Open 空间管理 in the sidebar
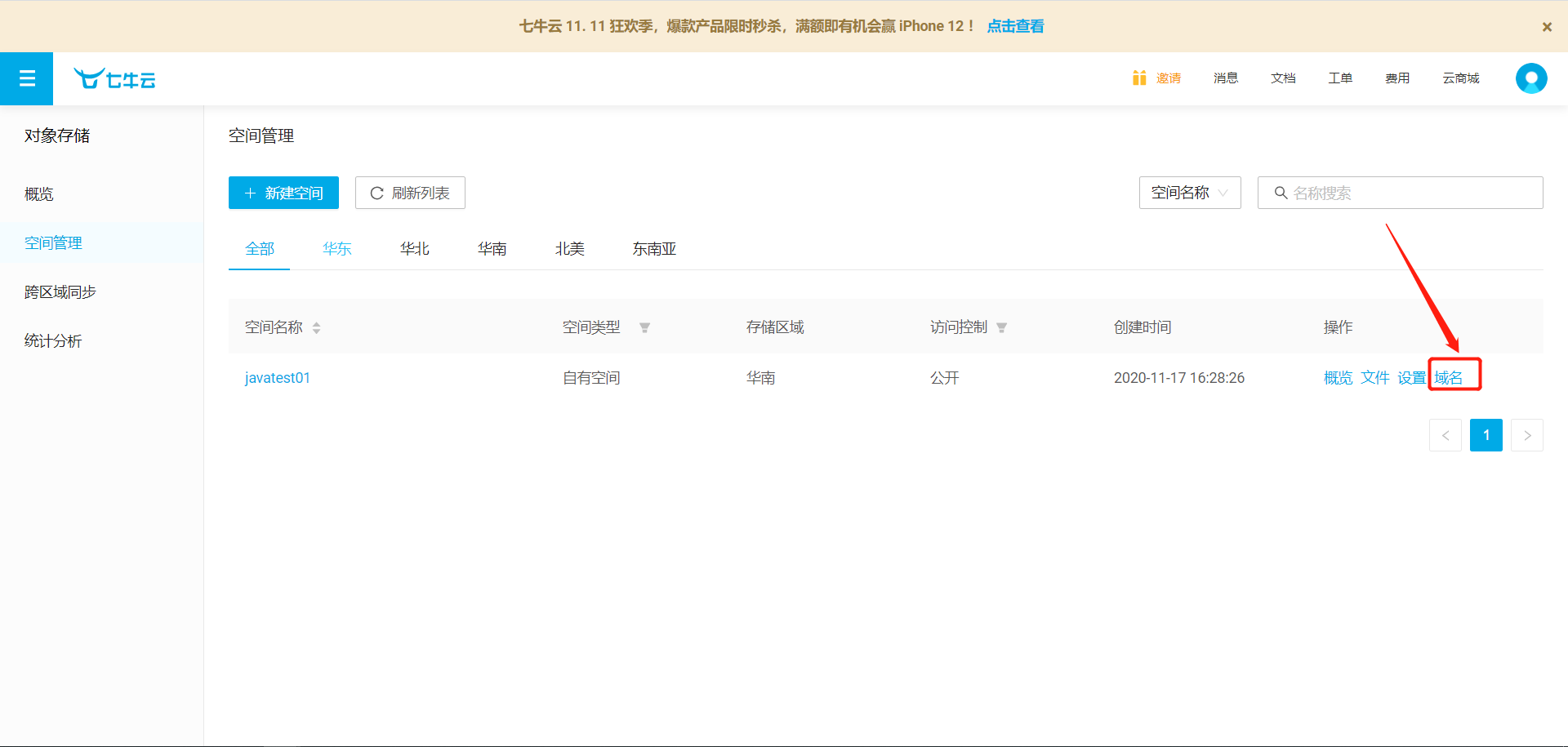Viewport: 1568px width, 747px height. point(101,243)
